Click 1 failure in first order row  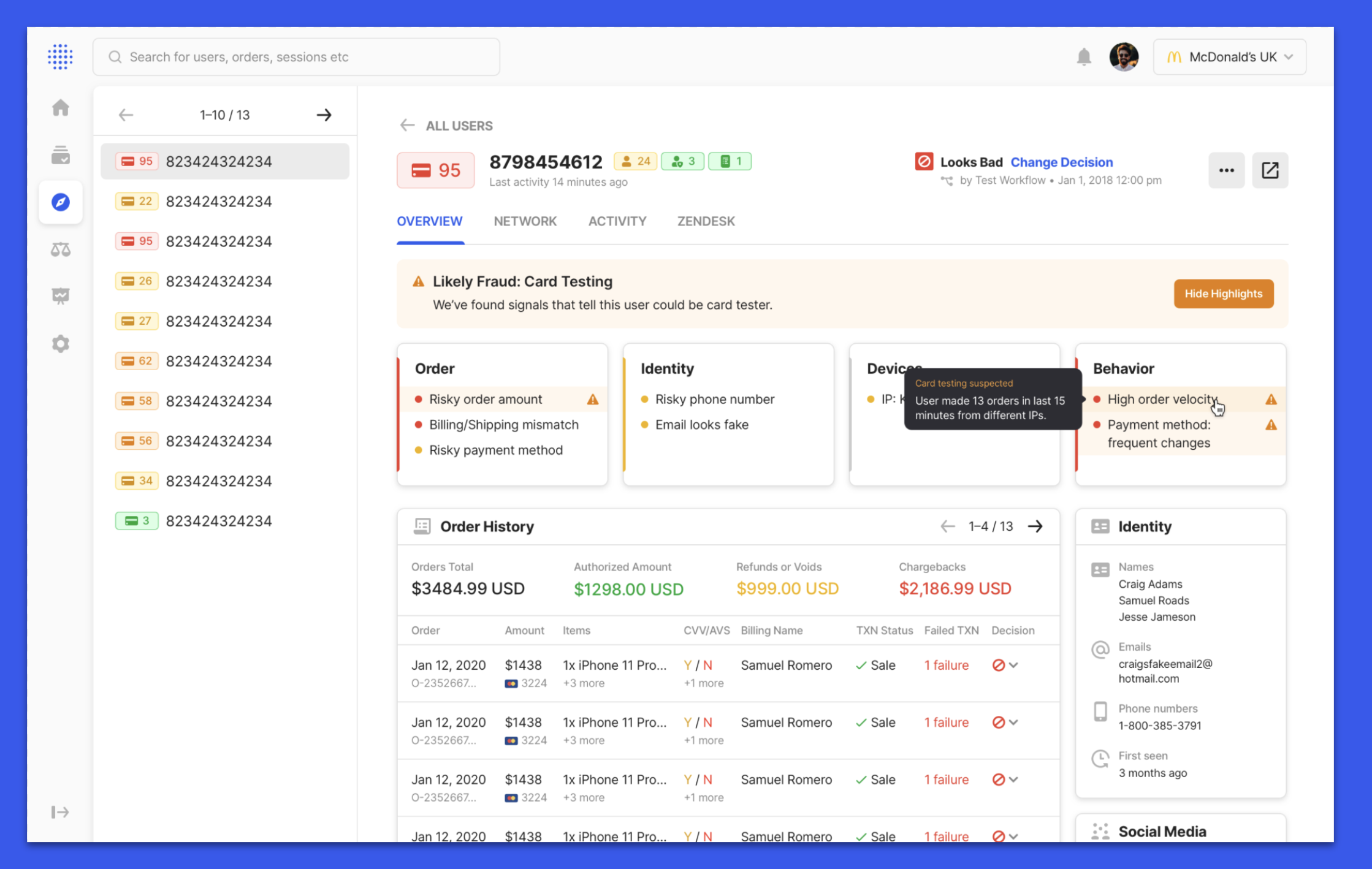tap(947, 665)
